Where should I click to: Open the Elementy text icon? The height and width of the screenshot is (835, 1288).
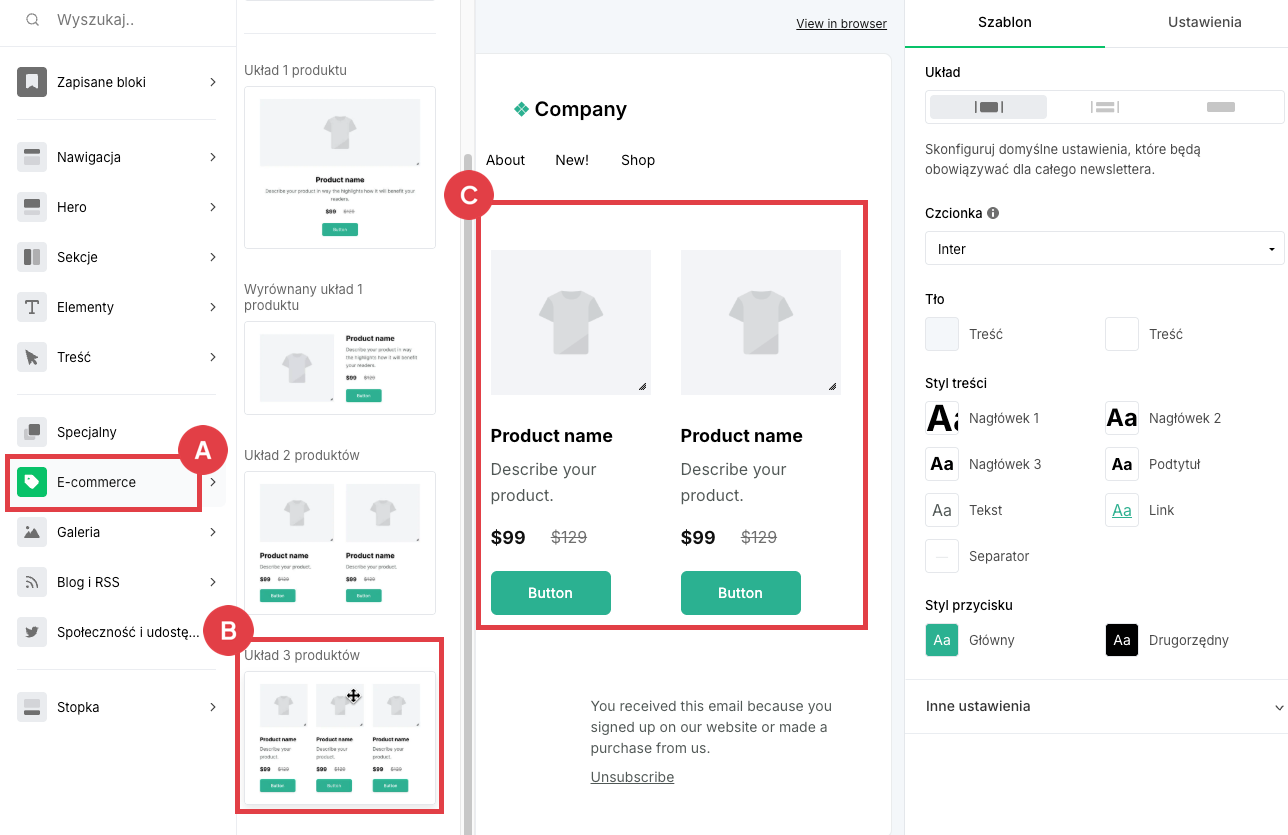pyautogui.click(x=32, y=307)
